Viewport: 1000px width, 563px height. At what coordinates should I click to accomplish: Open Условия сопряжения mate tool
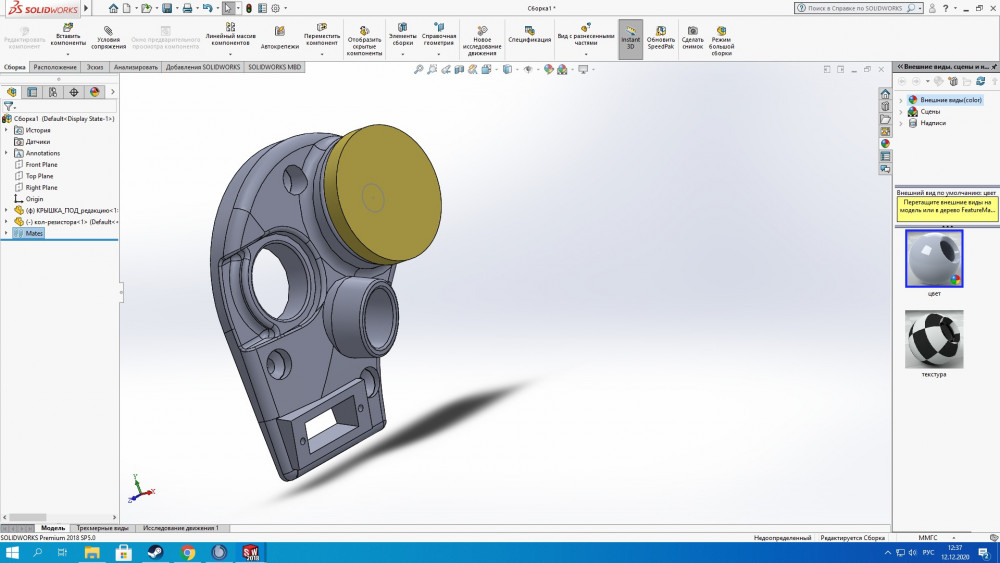pyautogui.click(x=108, y=37)
